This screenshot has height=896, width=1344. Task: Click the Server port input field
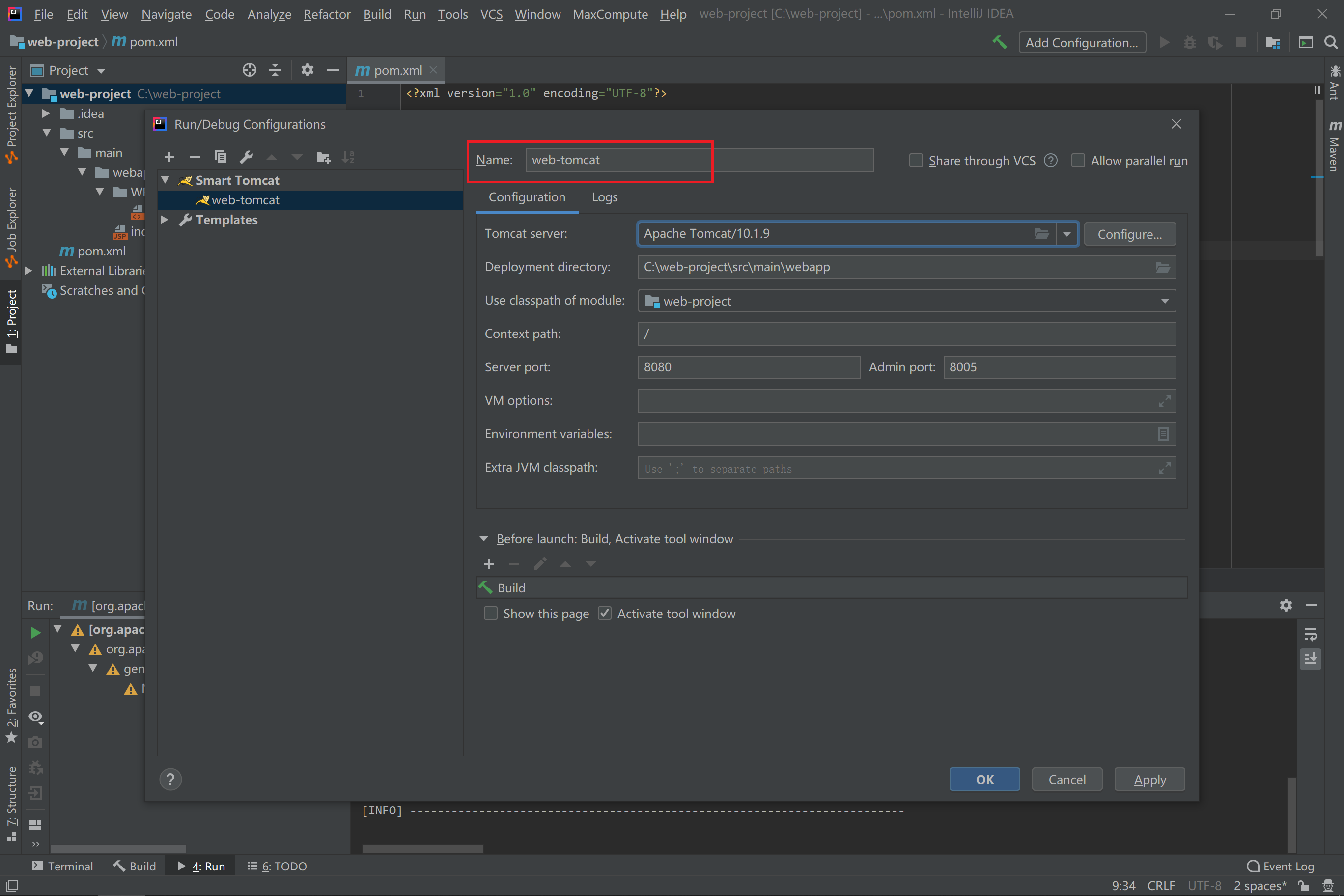pos(749,367)
